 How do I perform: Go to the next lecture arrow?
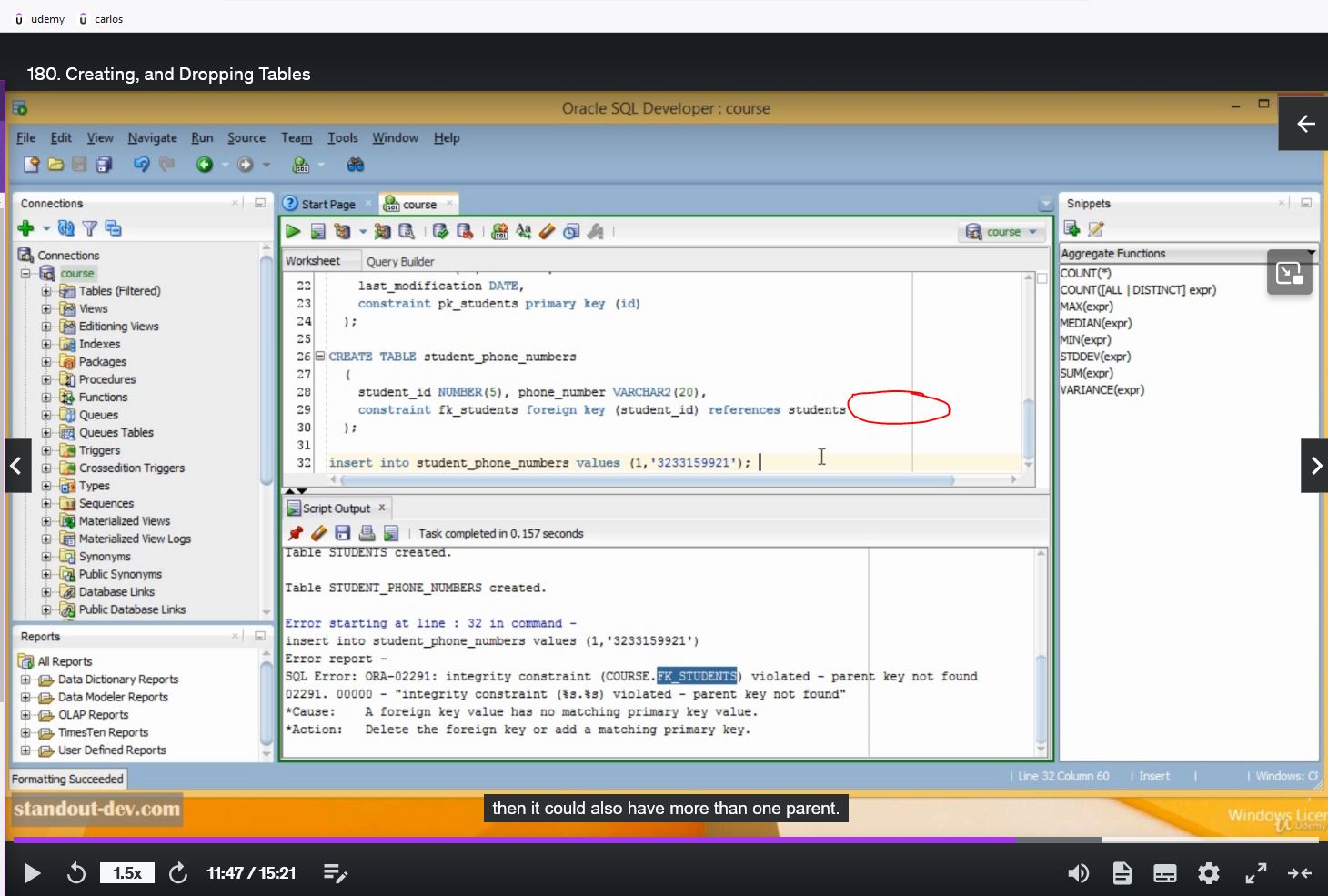[1314, 466]
